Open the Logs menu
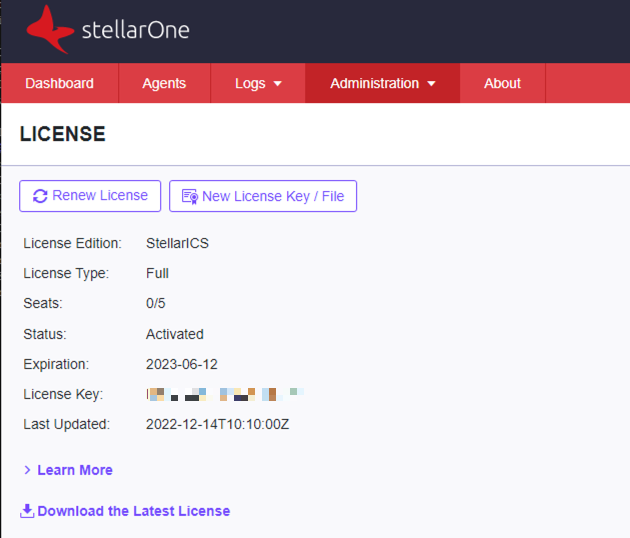Screen dimensions: 630x538 250,83
